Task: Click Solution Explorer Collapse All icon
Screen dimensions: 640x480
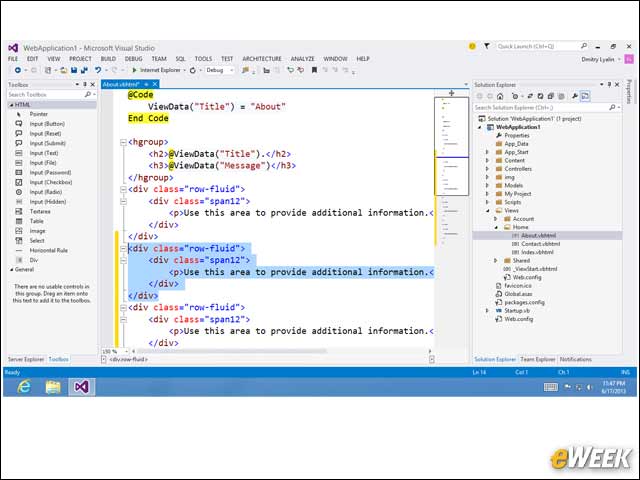Action: tap(551, 96)
